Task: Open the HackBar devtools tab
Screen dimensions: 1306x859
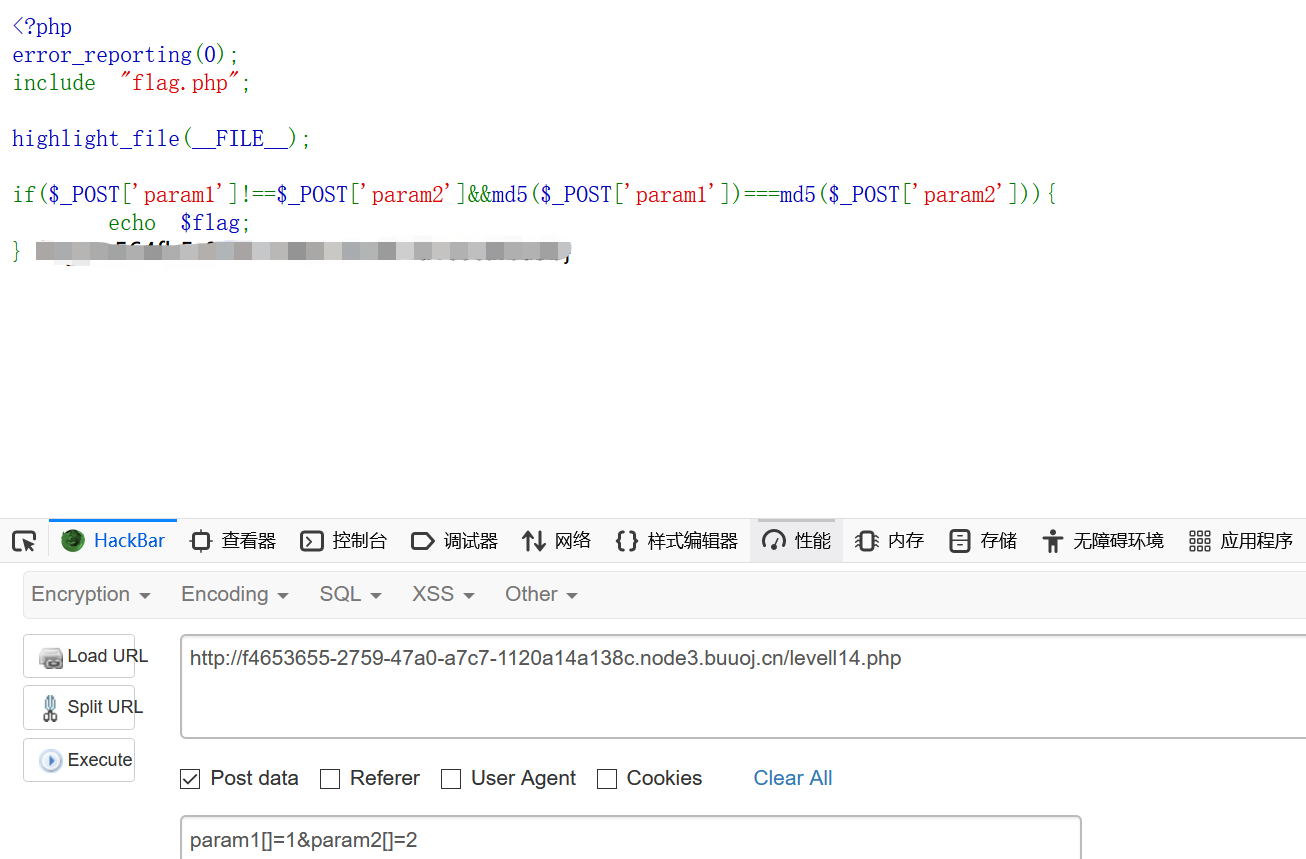Action: tap(113, 541)
